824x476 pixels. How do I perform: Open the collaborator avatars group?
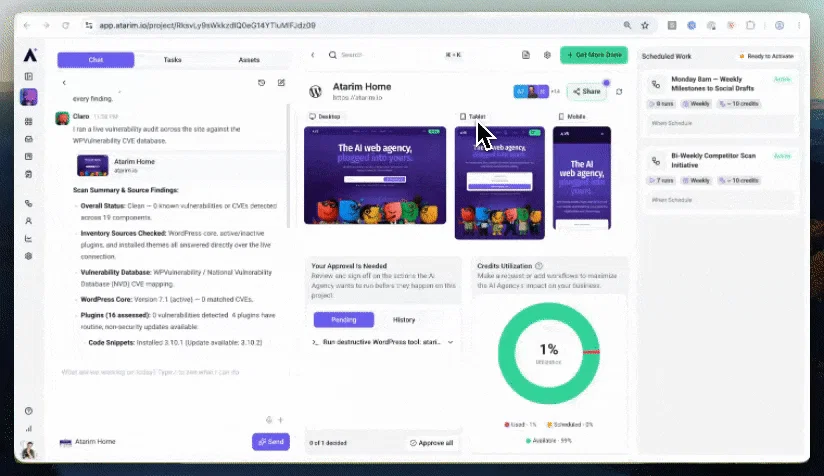531,91
